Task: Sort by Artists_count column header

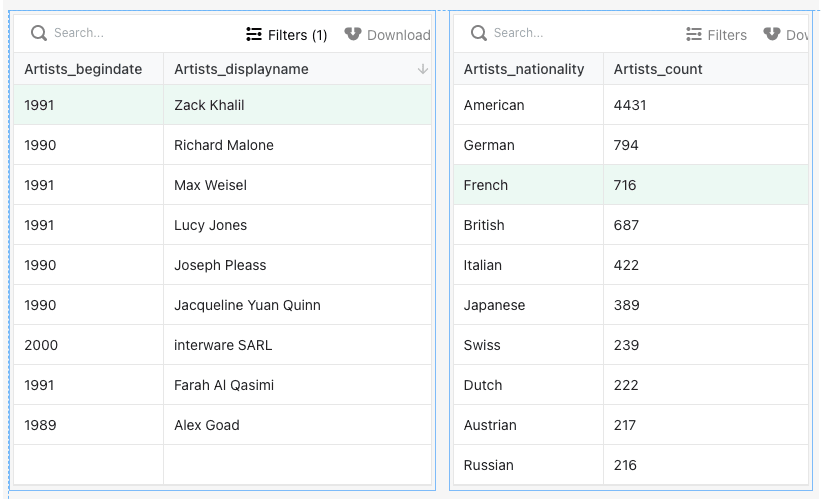Action: (658, 69)
